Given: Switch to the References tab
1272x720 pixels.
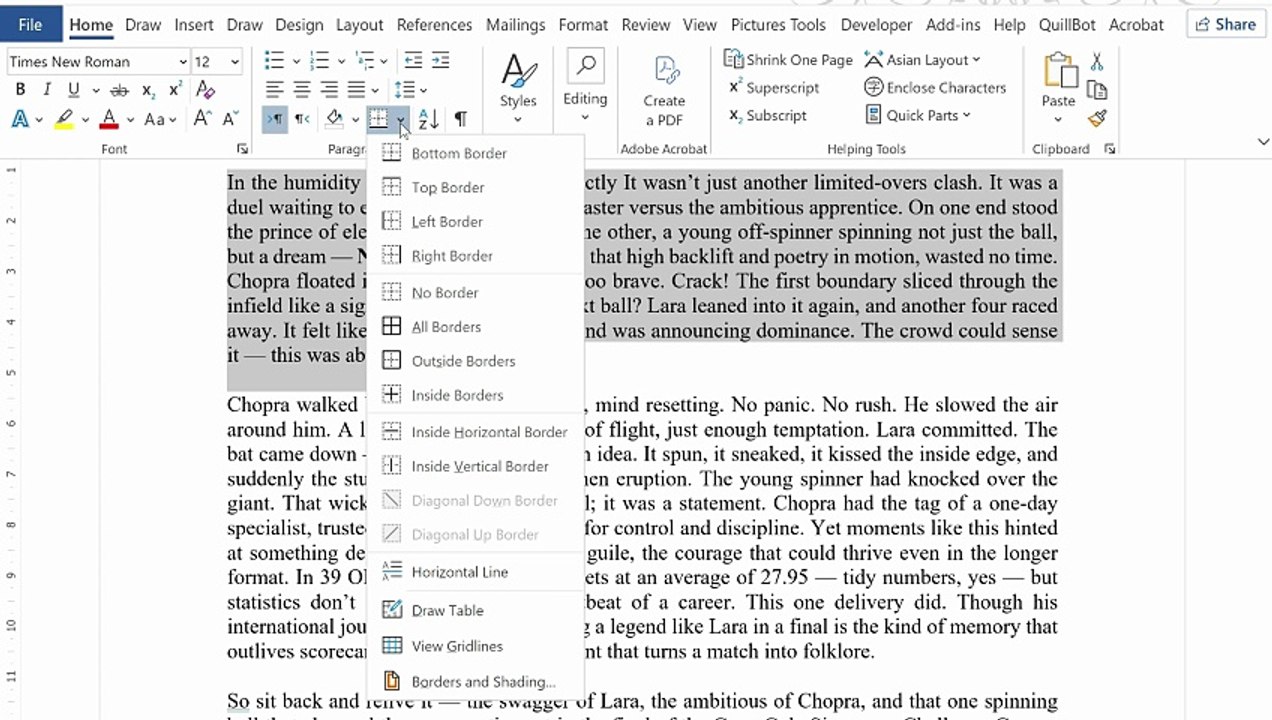Looking at the screenshot, I should pyautogui.click(x=434, y=24).
